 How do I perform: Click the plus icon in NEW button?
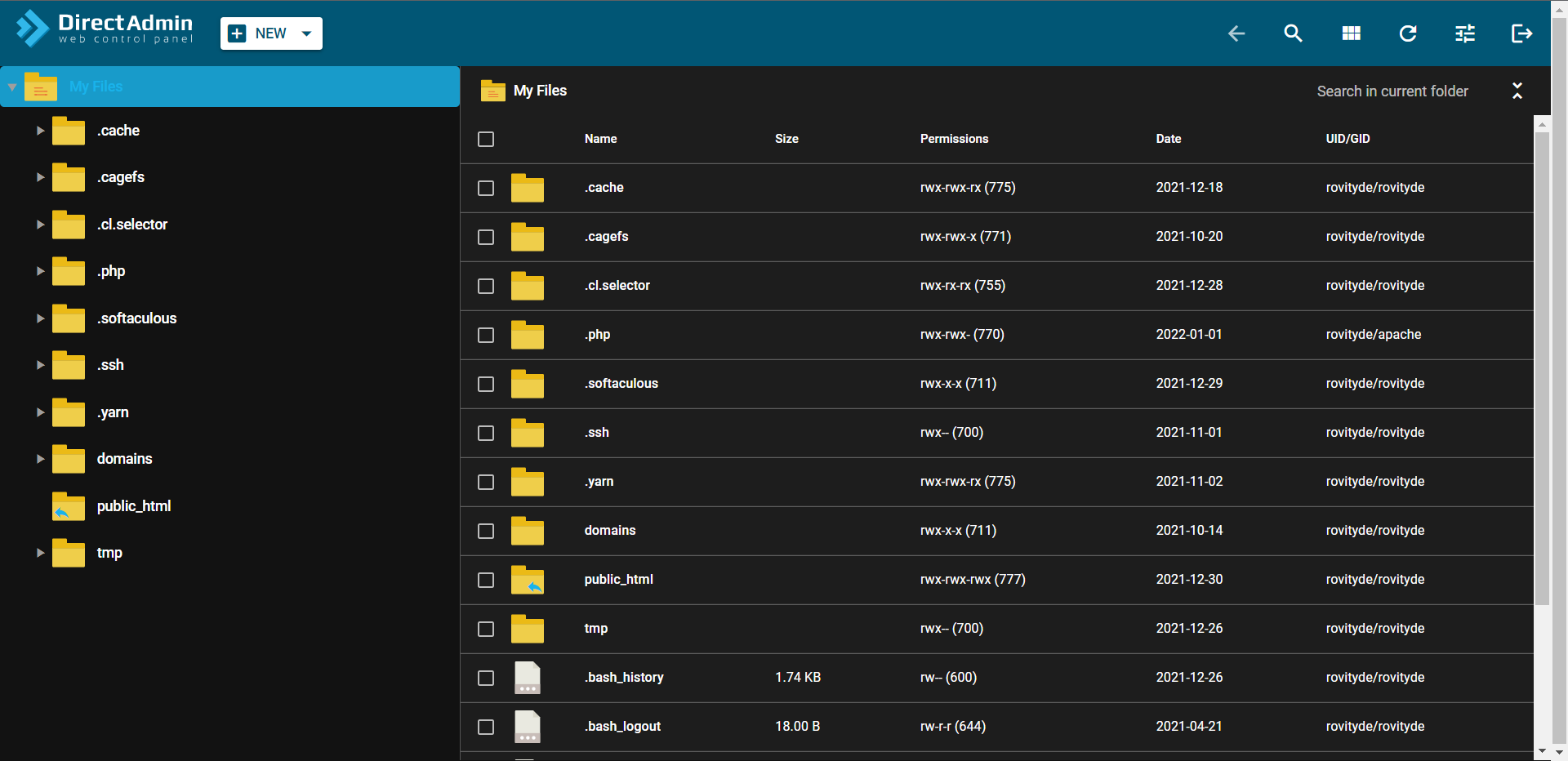point(237,33)
